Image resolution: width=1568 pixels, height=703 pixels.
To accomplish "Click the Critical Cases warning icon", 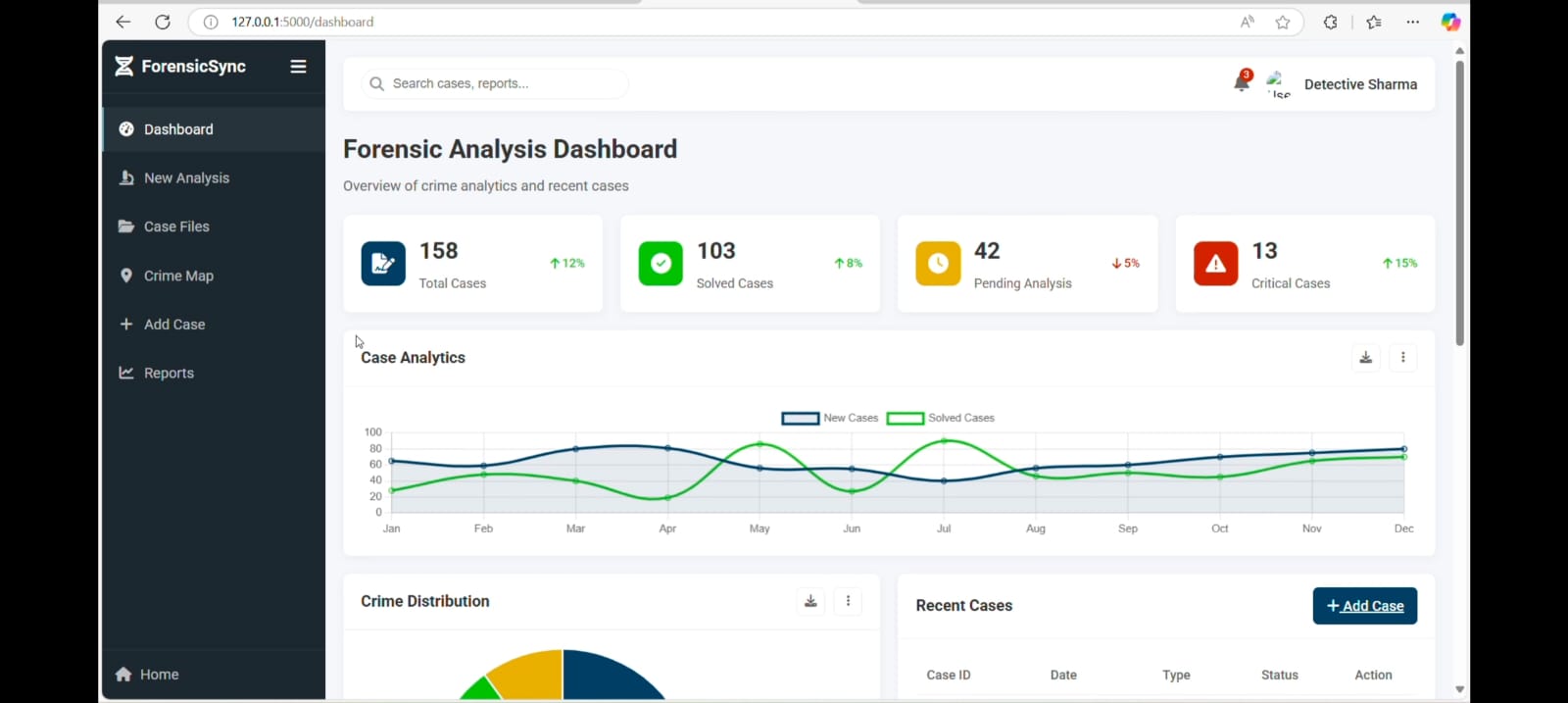I will [x=1215, y=264].
